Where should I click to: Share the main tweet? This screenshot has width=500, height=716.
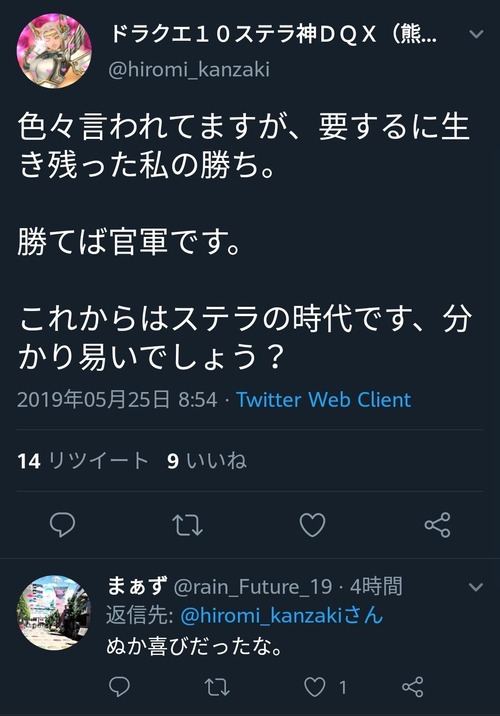tap(437, 525)
